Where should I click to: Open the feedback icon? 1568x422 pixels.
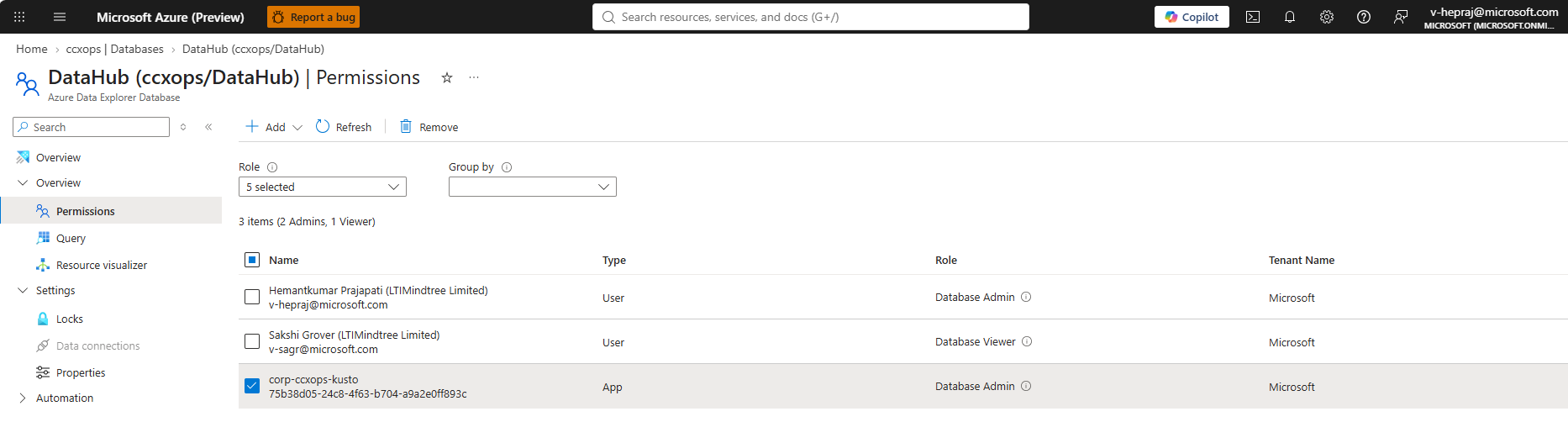(x=1401, y=17)
